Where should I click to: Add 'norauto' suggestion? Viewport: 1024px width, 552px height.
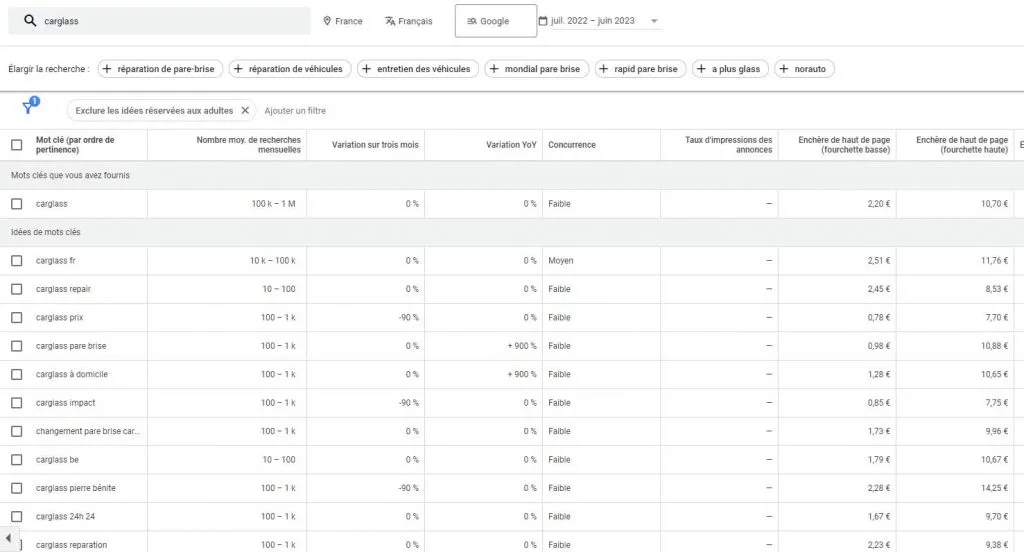tap(804, 69)
